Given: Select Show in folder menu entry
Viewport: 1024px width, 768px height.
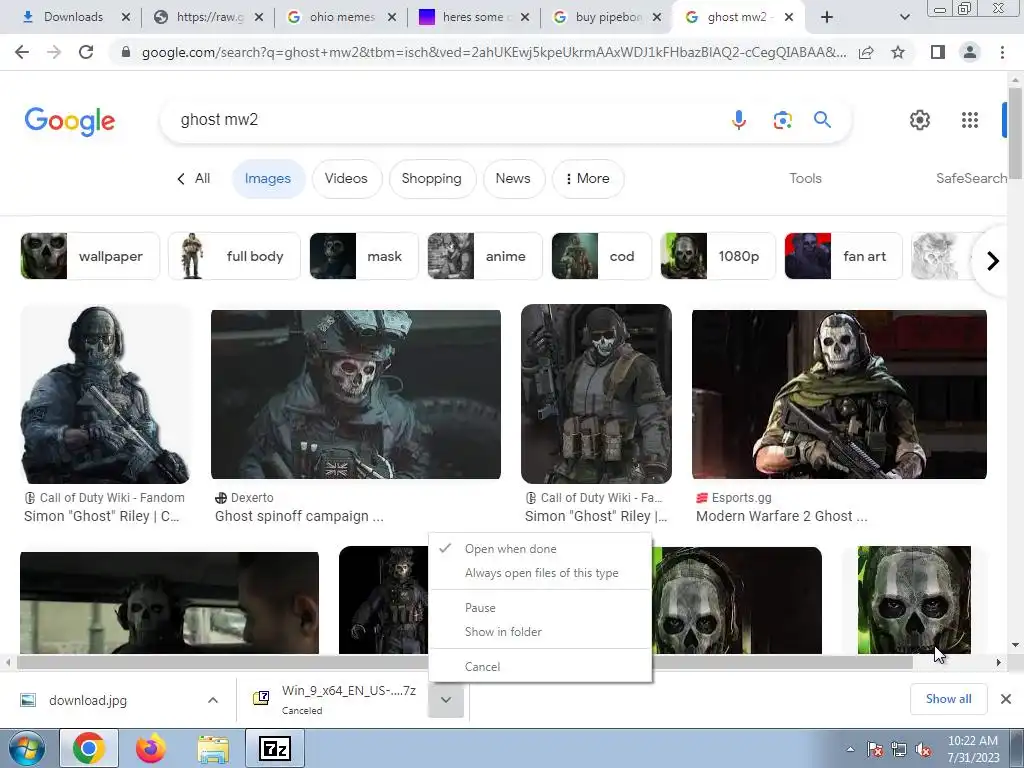Looking at the screenshot, I should [x=540, y=632].
